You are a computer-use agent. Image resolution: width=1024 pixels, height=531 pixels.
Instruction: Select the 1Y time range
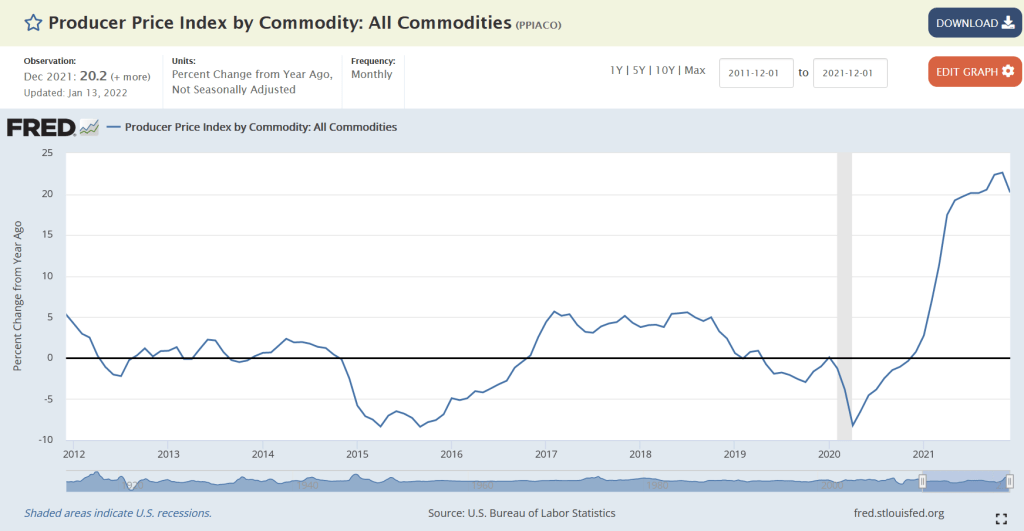618,70
